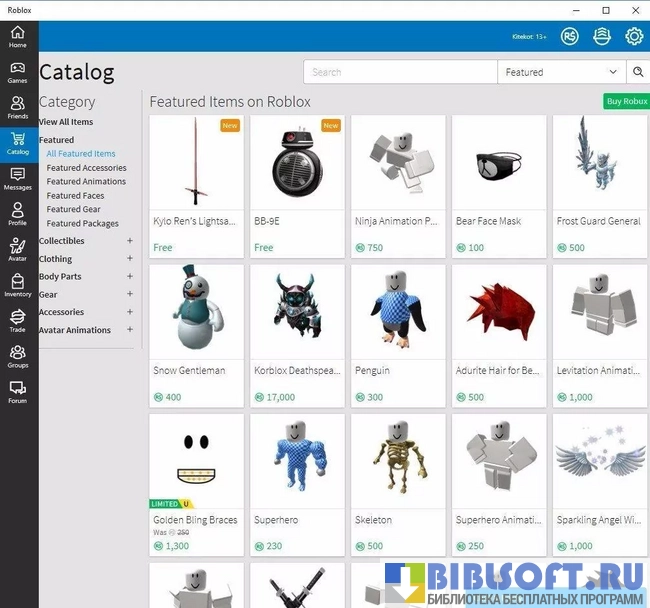Open the Korblox Deathspeaker item thumbnail
Image resolution: width=650 pixels, height=608 pixels.
pos(297,311)
